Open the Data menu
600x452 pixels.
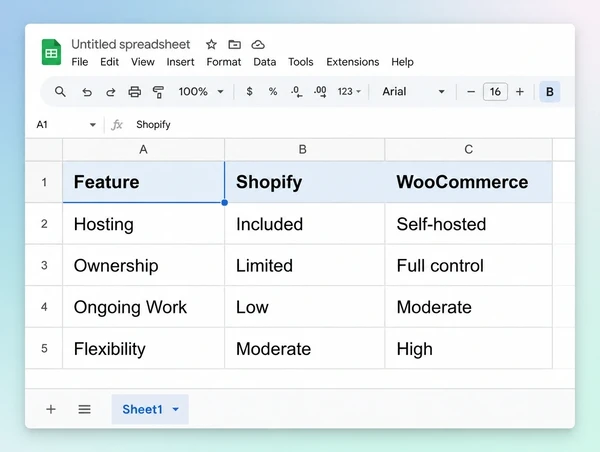pyautogui.click(x=265, y=62)
